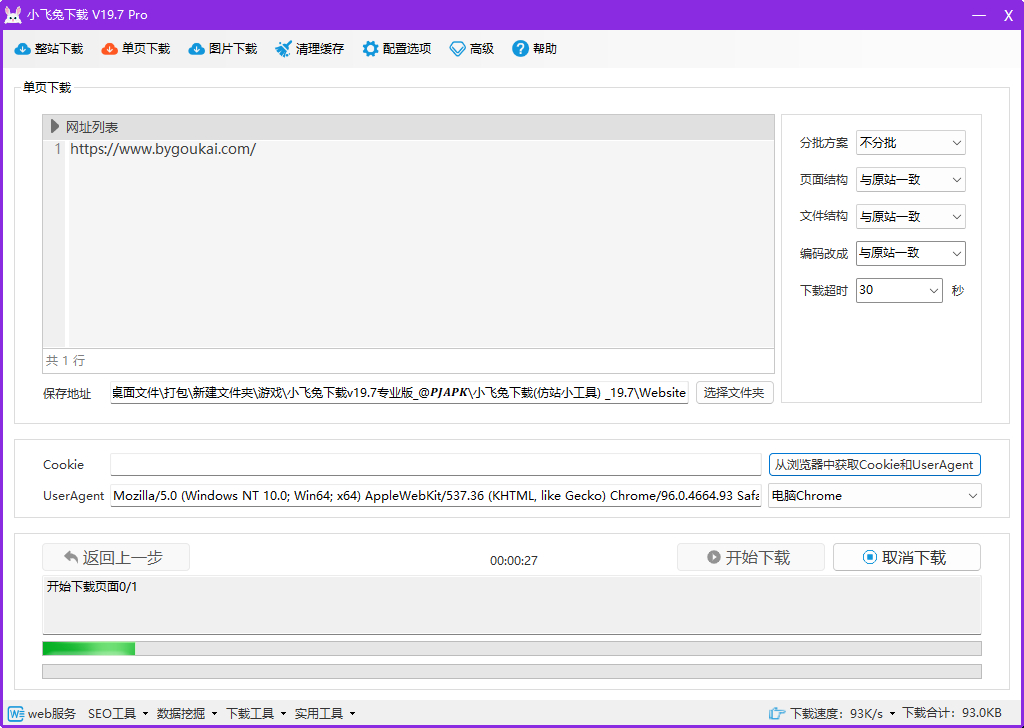The image size is (1024, 728).
Task: Click the 选择文件夹 button
Action: pyautogui.click(x=734, y=393)
